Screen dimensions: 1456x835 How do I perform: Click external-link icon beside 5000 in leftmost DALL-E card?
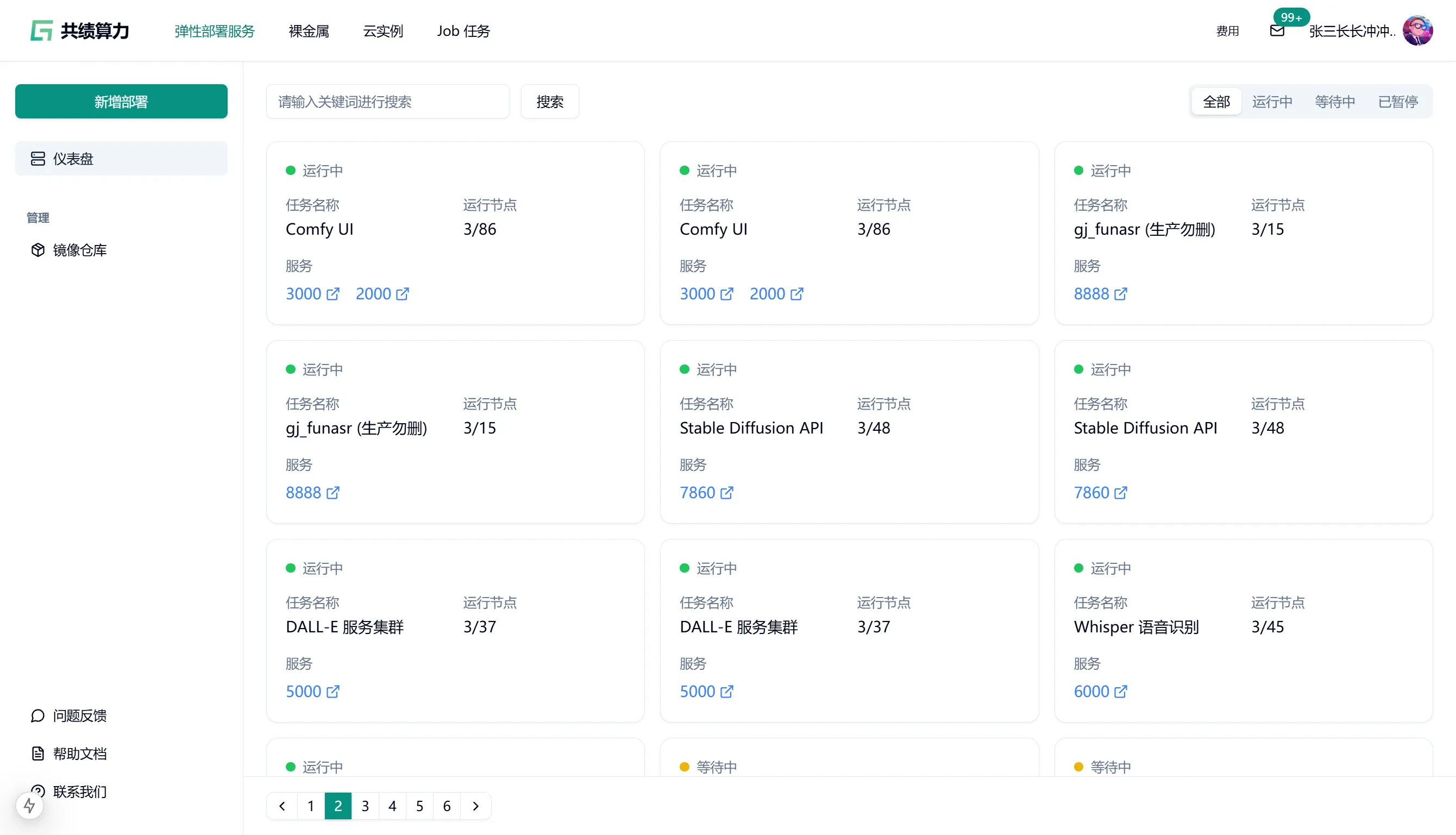click(332, 692)
